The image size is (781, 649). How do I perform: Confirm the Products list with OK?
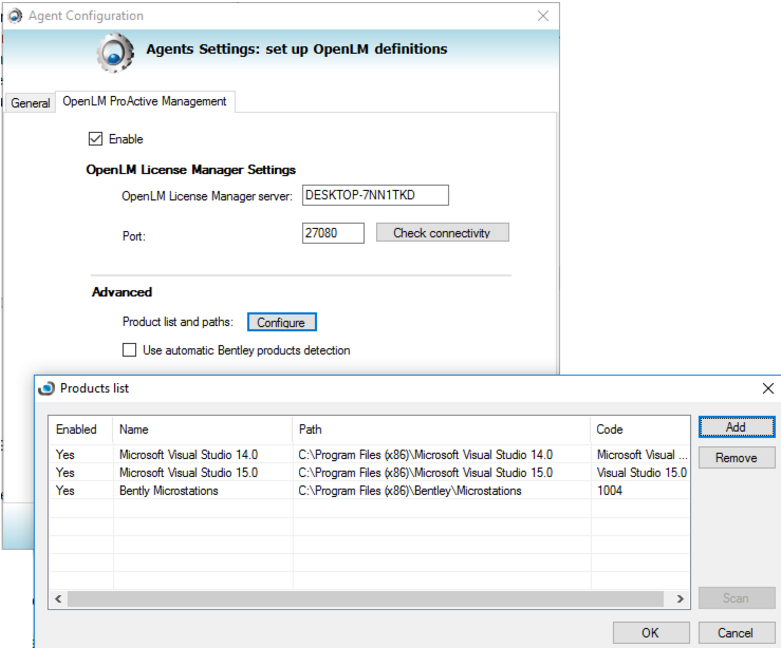click(650, 632)
